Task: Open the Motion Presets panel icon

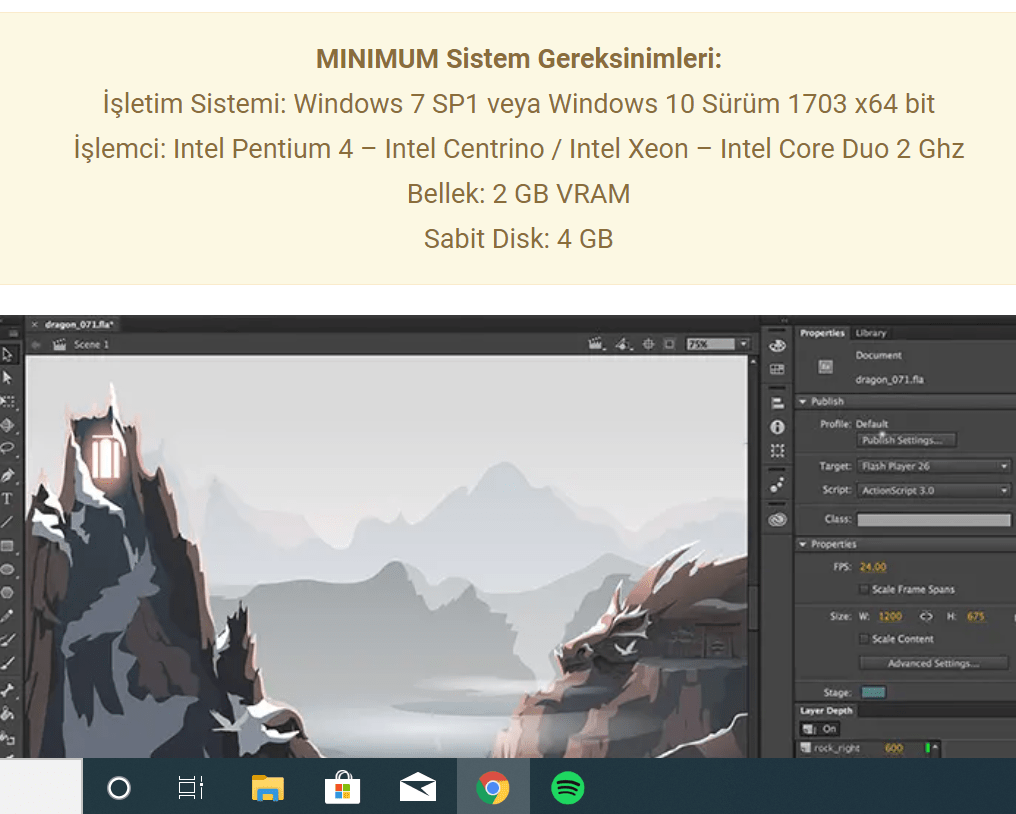Action: [x=778, y=485]
